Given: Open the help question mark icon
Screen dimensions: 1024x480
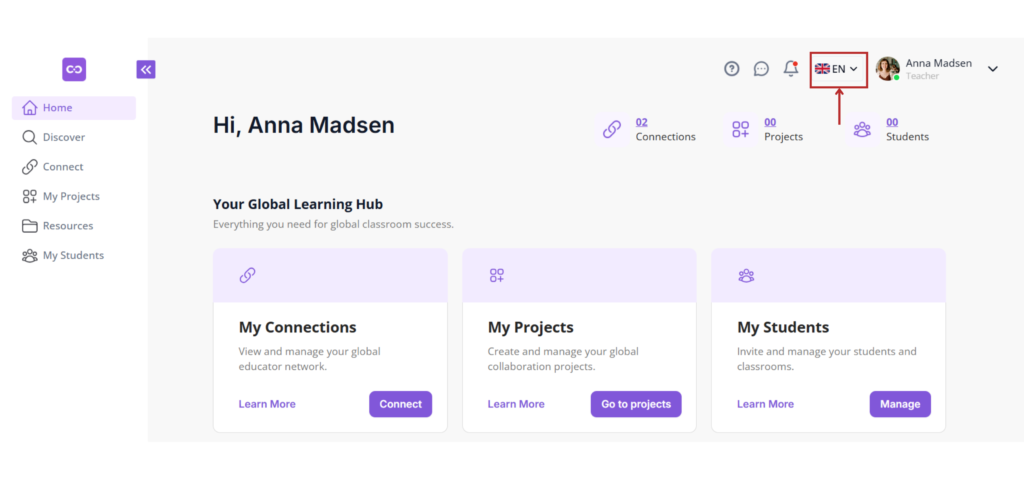Looking at the screenshot, I should 732,69.
